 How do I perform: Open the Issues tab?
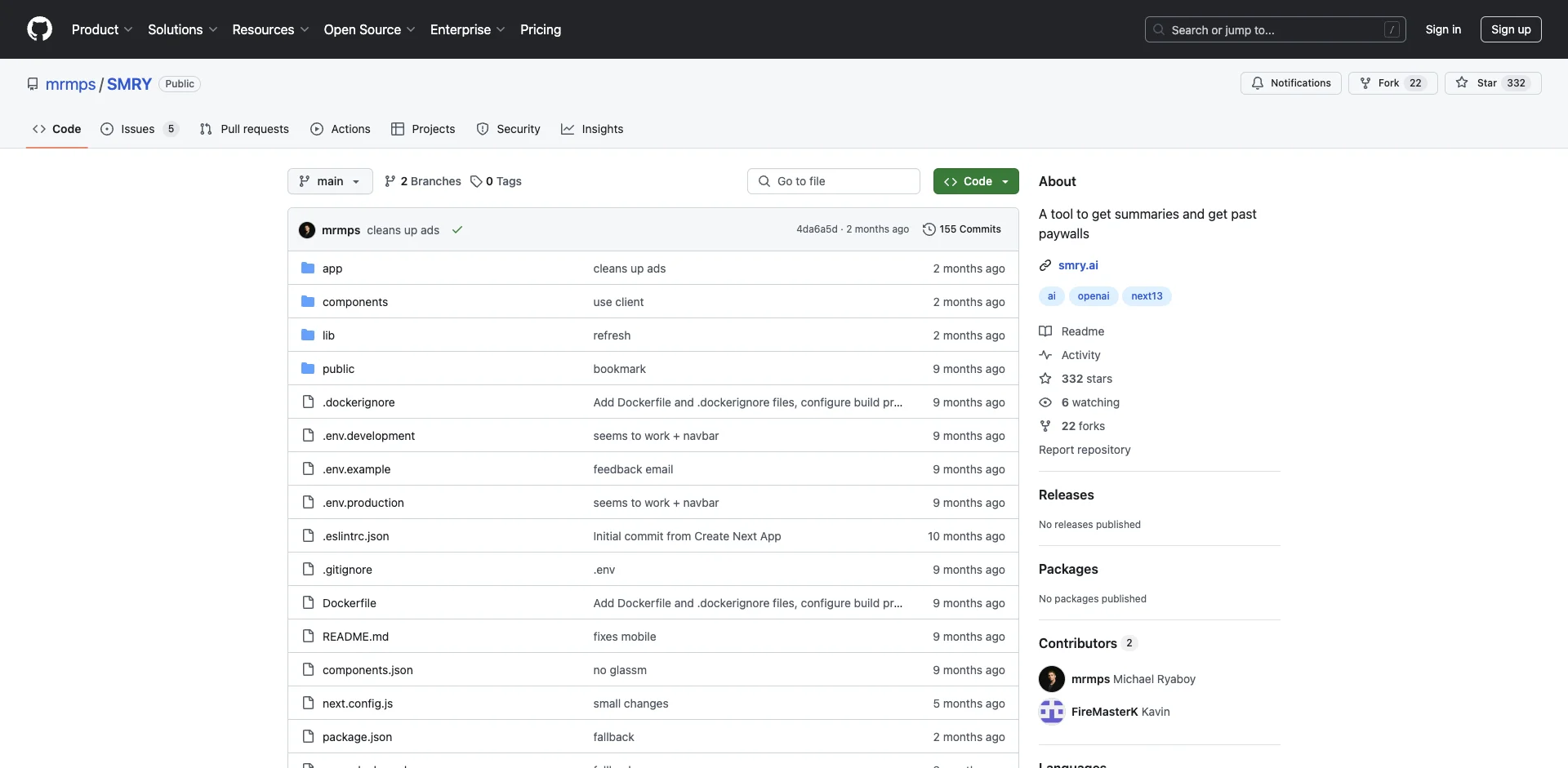coord(140,129)
